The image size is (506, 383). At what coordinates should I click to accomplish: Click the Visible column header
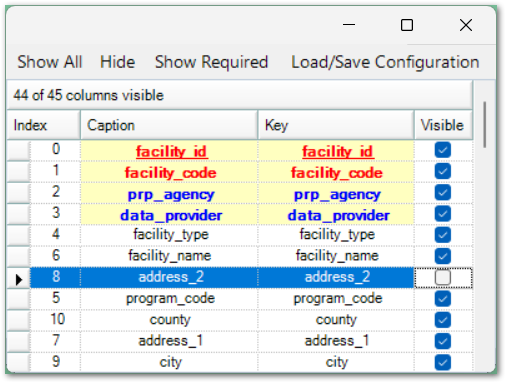click(443, 125)
